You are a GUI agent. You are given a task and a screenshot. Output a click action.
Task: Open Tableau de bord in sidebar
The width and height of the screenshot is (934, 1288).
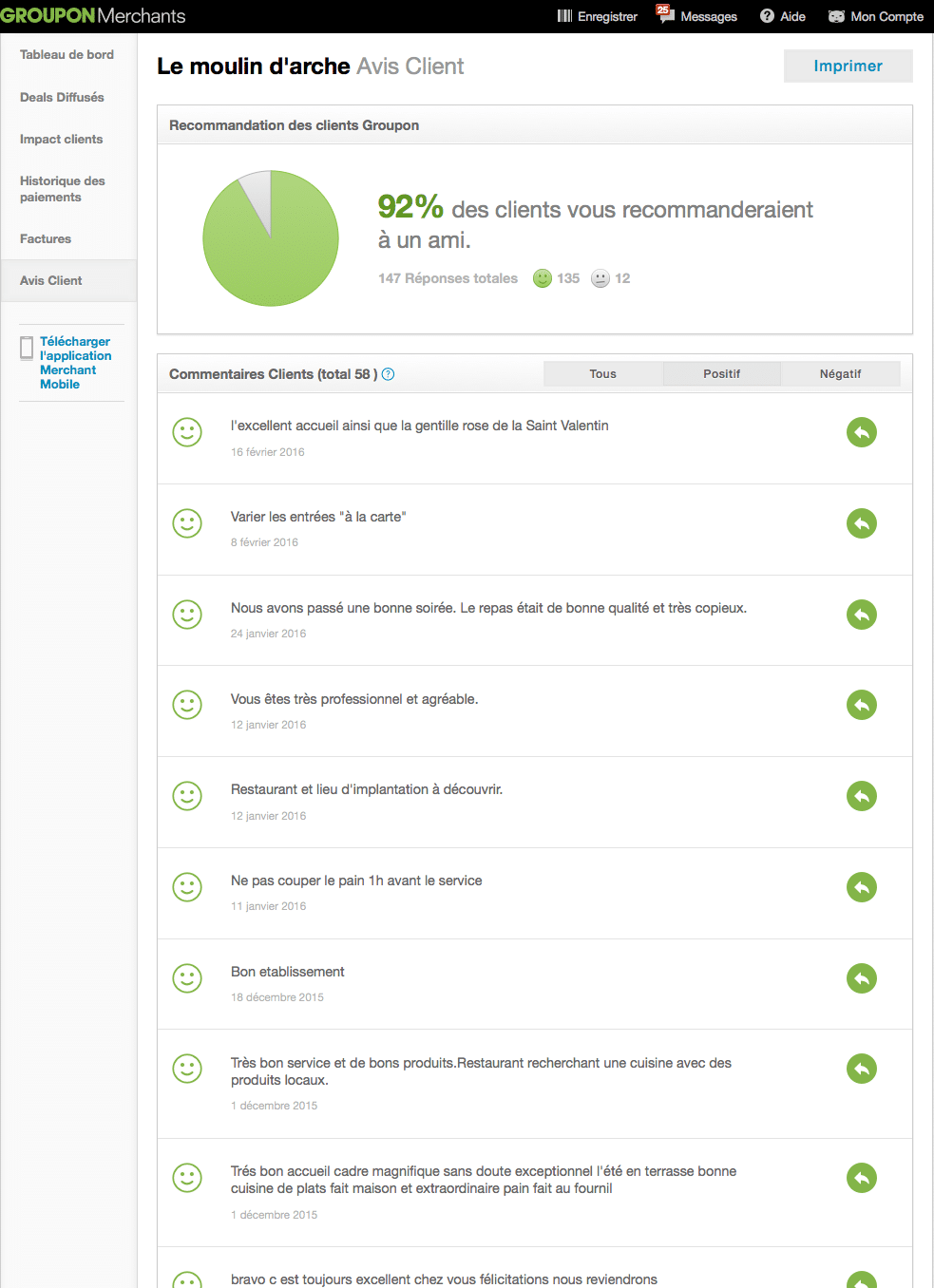tap(67, 55)
